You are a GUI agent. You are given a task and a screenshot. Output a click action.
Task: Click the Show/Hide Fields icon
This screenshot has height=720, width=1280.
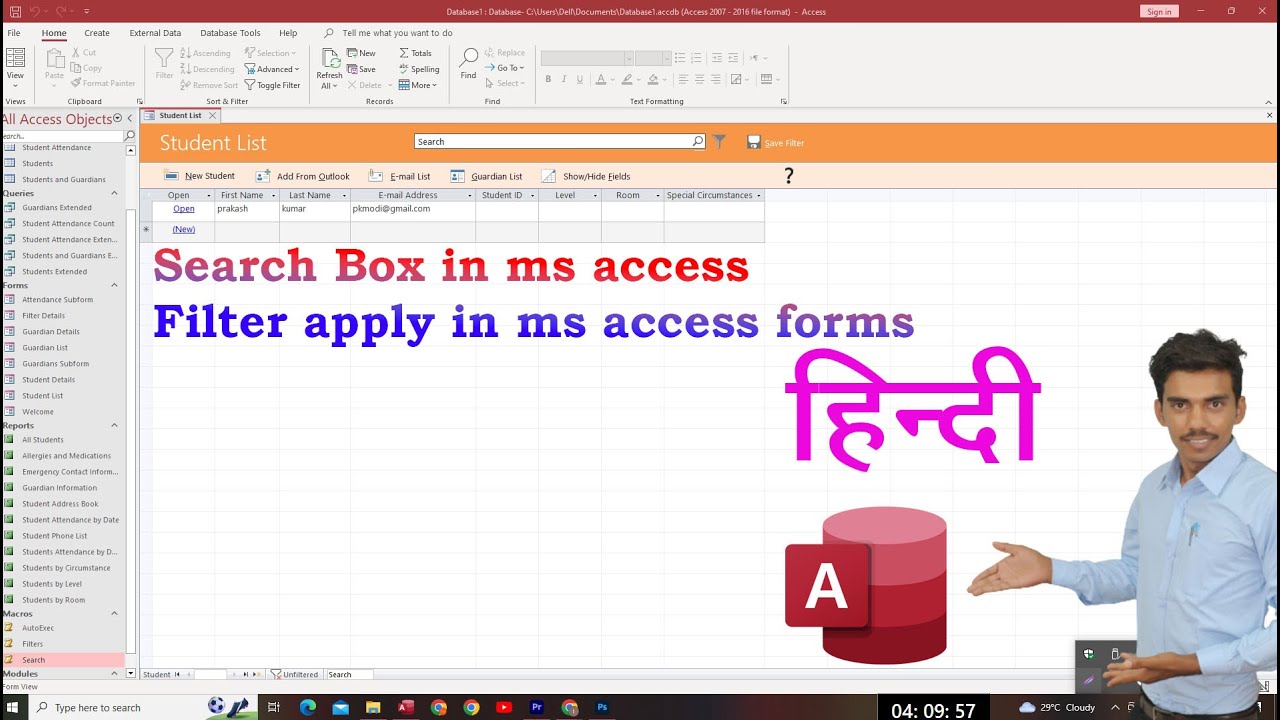548,176
